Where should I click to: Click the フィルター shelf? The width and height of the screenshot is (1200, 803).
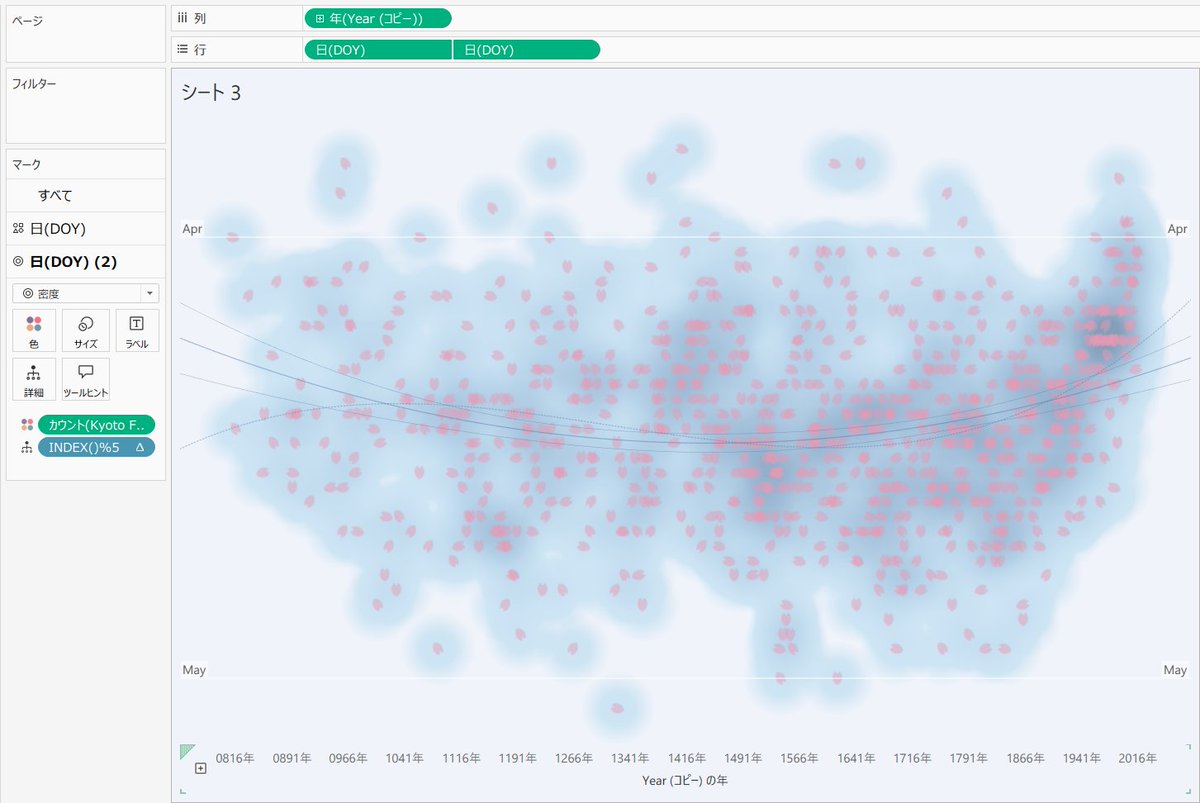click(86, 106)
